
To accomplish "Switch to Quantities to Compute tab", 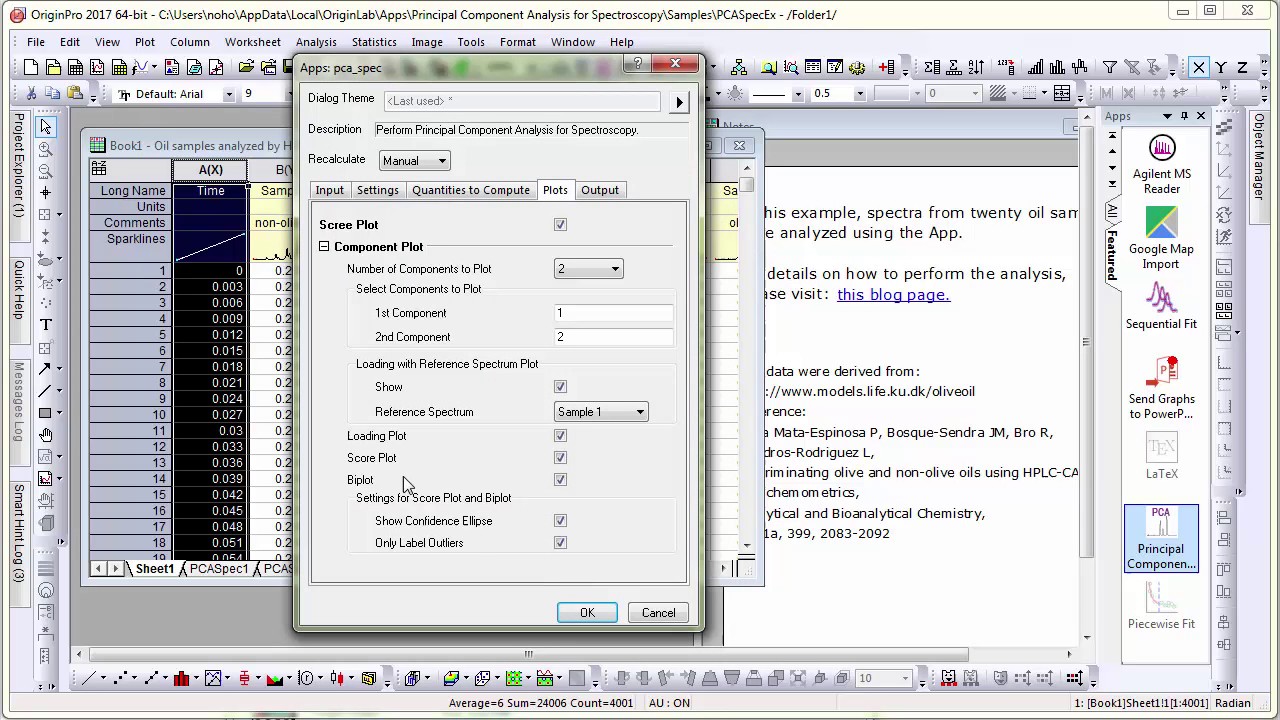I will 471,190.
